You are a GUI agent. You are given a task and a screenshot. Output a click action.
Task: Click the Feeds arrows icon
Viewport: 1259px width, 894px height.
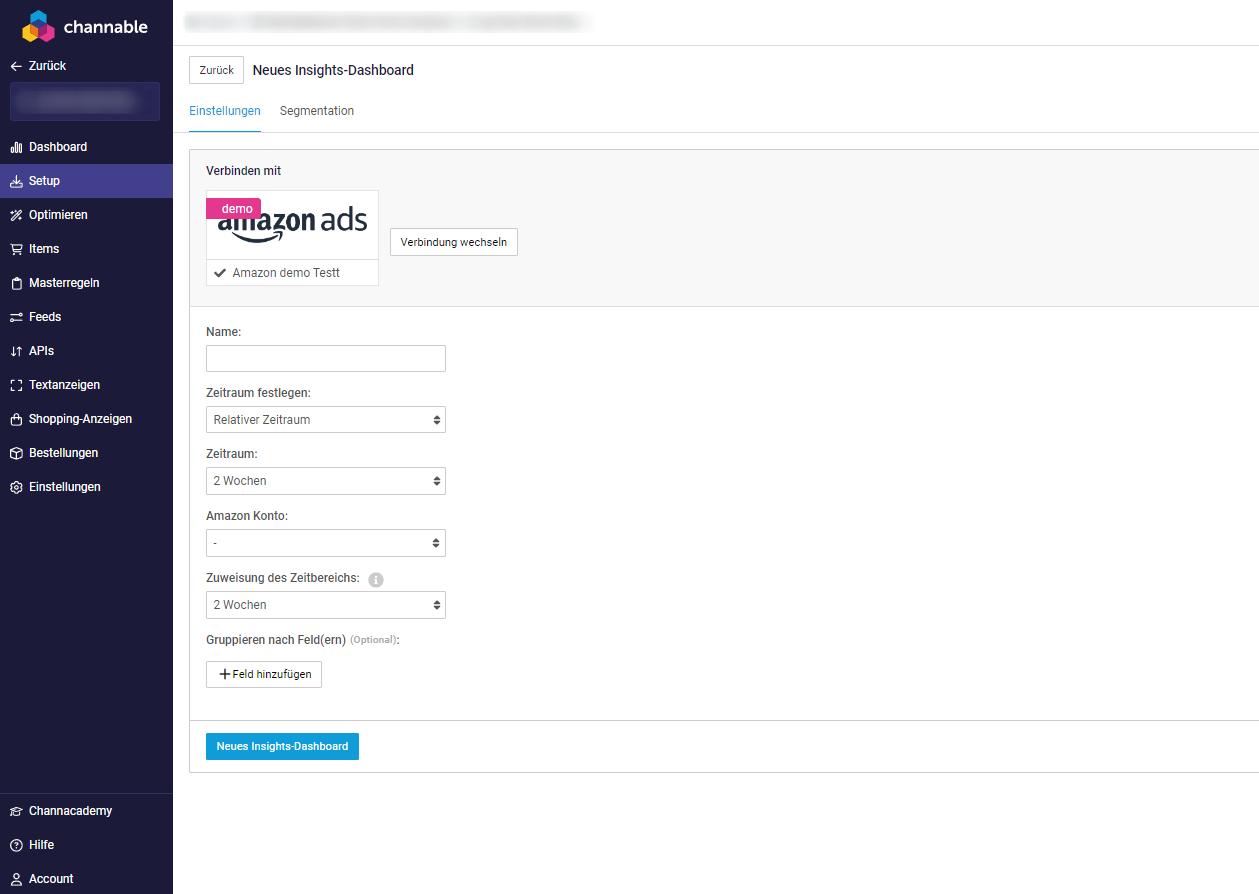coord(16,317)
